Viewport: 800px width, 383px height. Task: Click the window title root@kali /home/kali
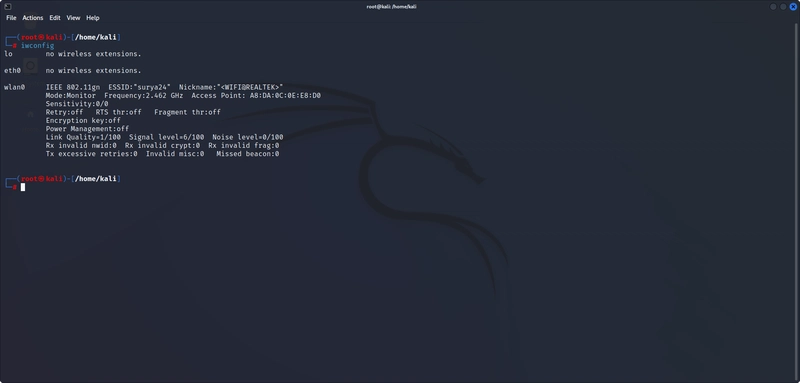(391, 7)
